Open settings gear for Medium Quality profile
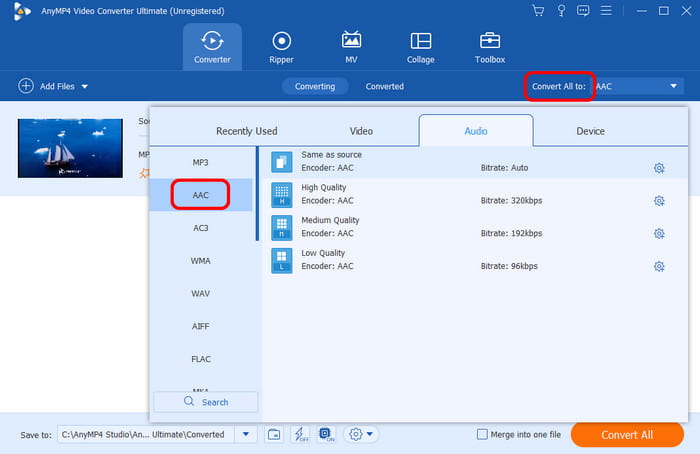The height and width of the screenshot is (454, 700). (659, 233)
